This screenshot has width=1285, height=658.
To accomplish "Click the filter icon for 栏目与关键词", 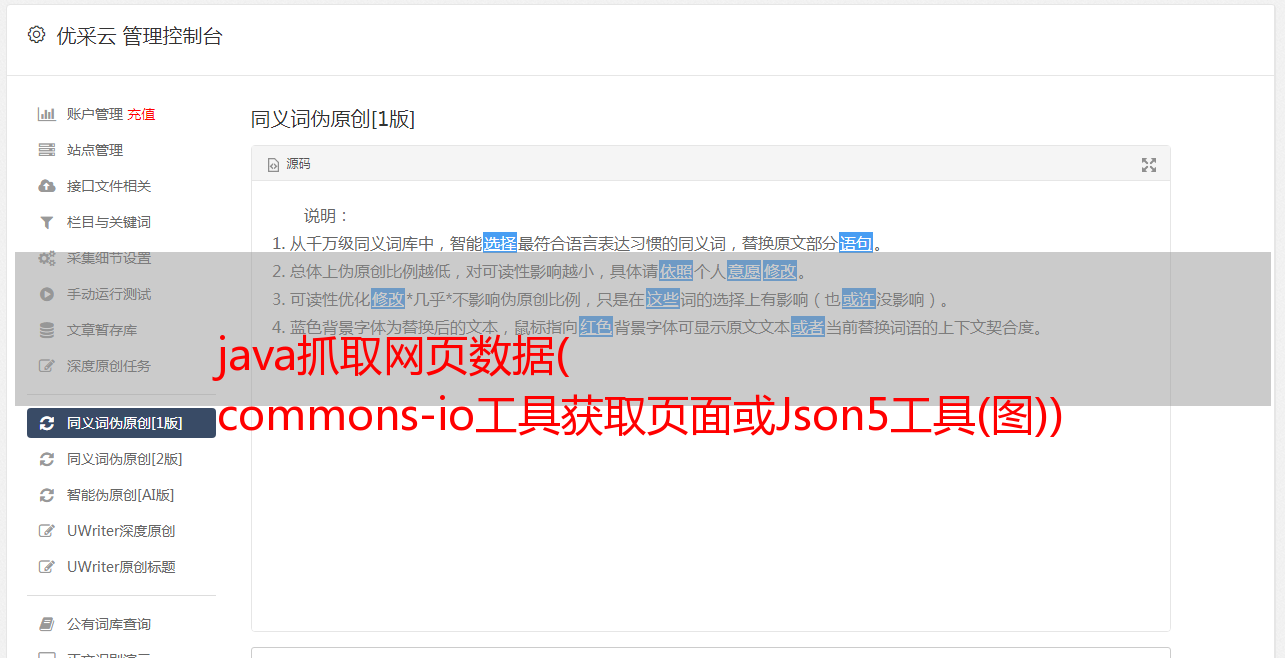I will pos(46,222).
